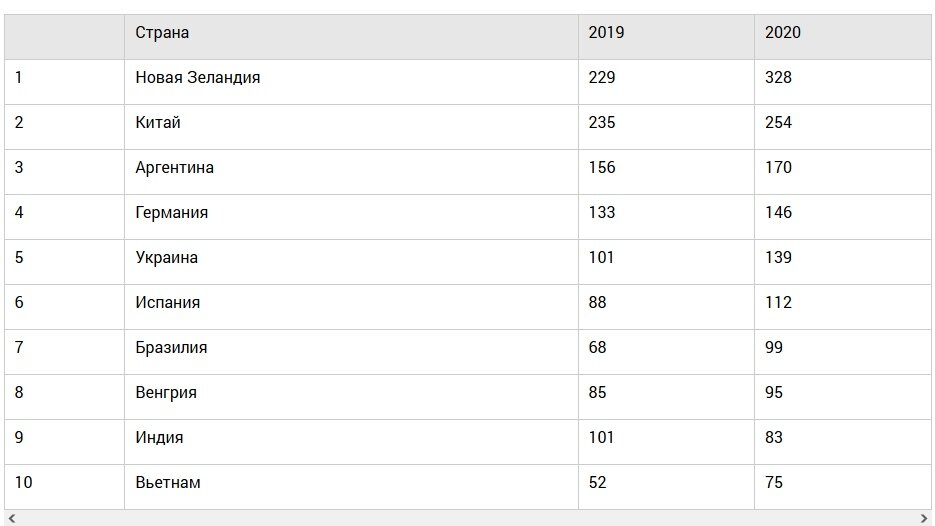The height and width of the screenshot is (526, 935).
Task: Click the 328 value for New Zealand 2020
Action: (x=778, y=78)
